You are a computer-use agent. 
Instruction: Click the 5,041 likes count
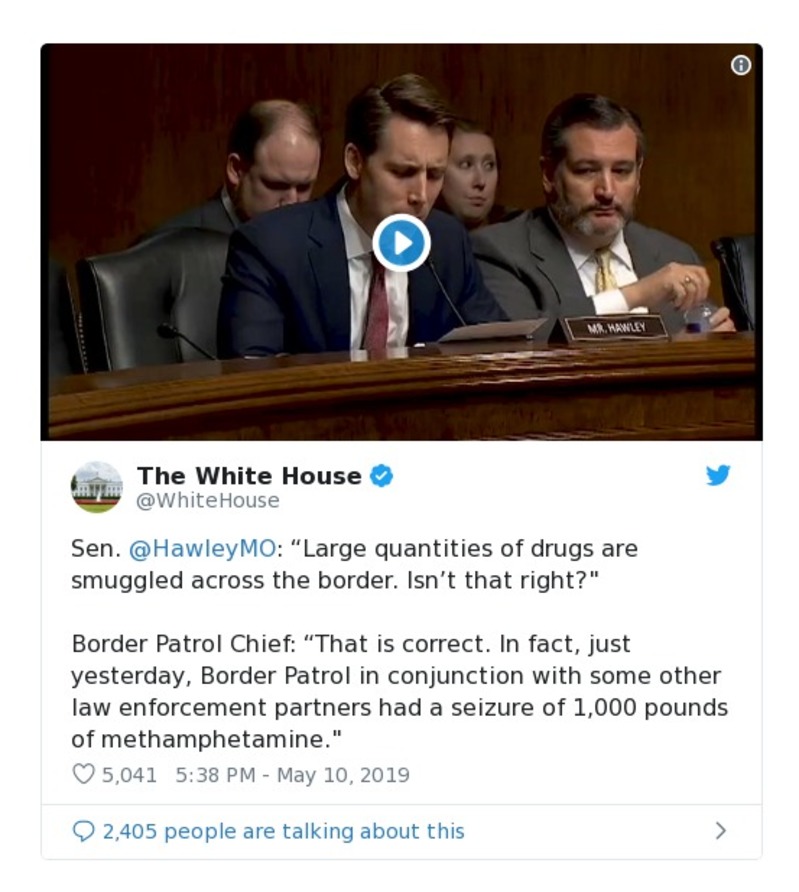click(129, 775)
